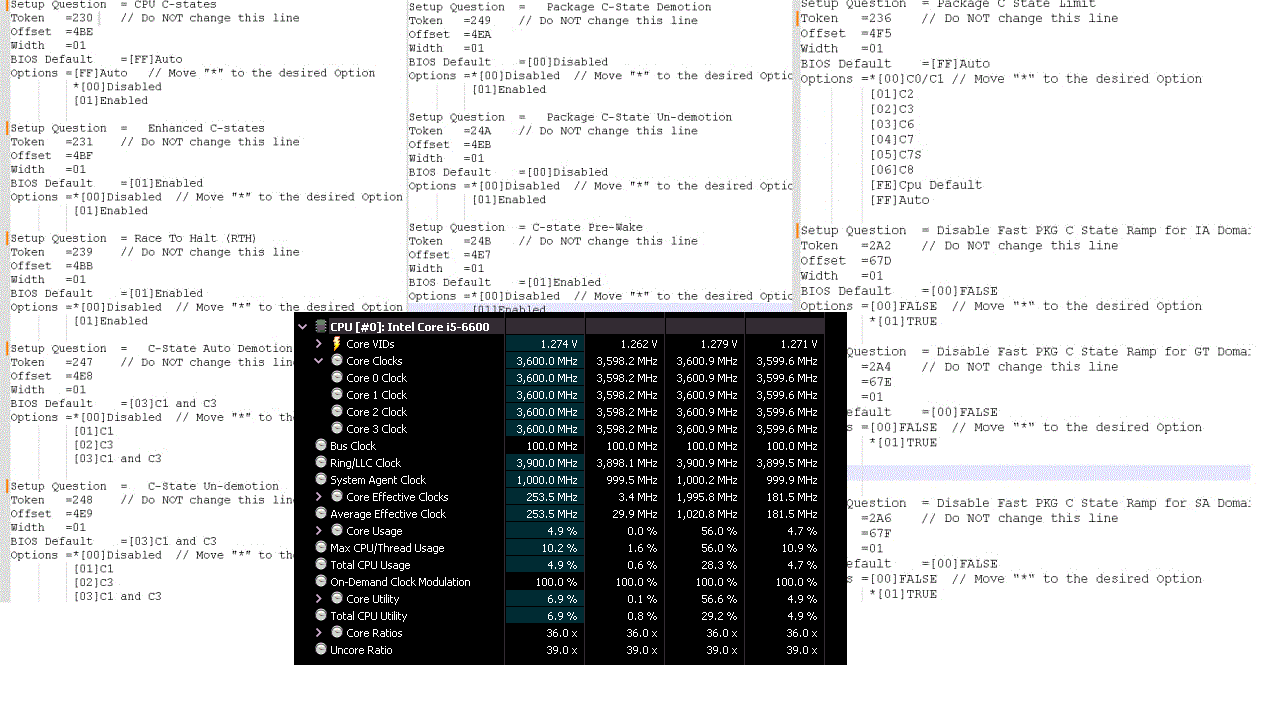Image resolution: width=1280 pixels, height=710 pixels.
Task: Click the 3,900.0 MHz Ring/LLC Clock current value
Action: (547, 463)
